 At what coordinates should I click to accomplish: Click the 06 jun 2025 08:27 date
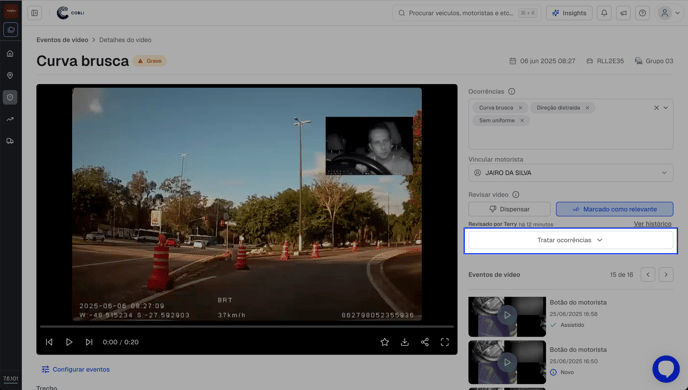coord(542,61)
